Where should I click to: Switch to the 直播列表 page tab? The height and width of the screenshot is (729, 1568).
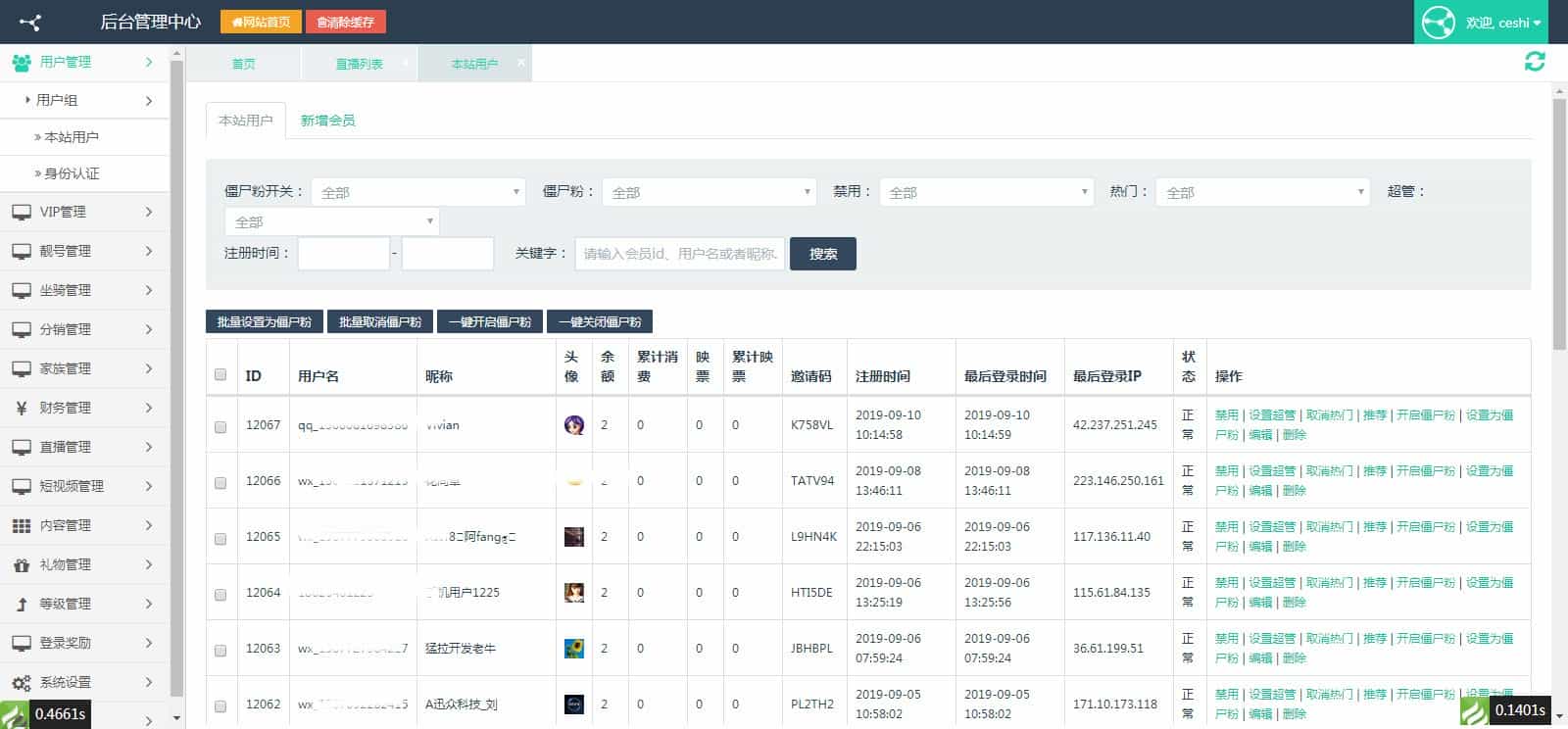pyautogui.click(x=359, y=64)
